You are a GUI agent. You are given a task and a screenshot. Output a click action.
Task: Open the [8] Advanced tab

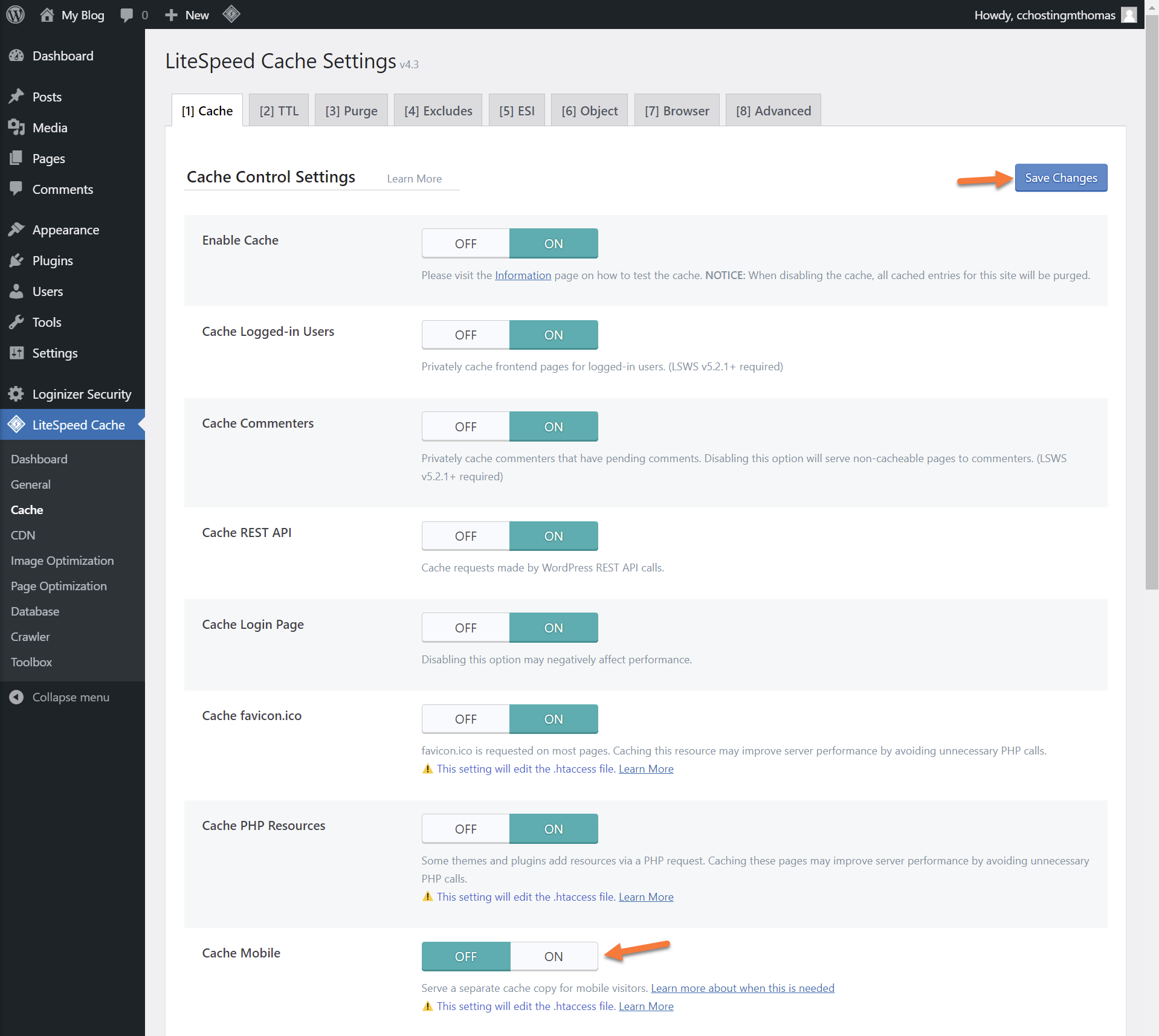click(x=773, y=111)
